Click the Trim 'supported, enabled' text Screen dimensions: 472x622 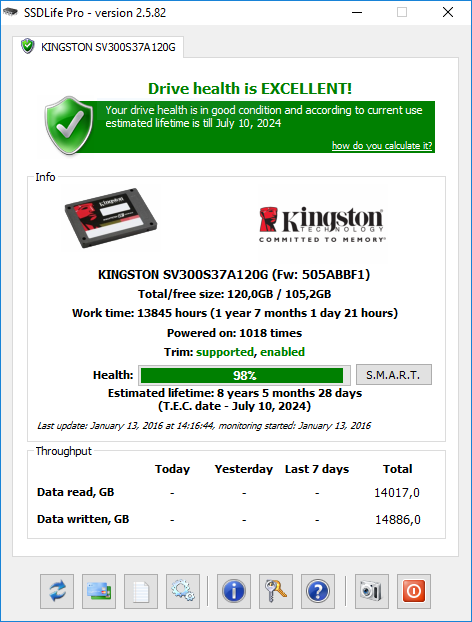pyautogui.click(x=250, y=352)
